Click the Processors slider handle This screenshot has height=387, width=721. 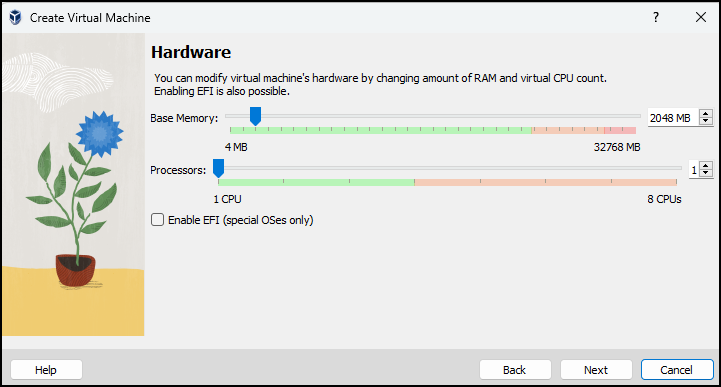[218, 168]
